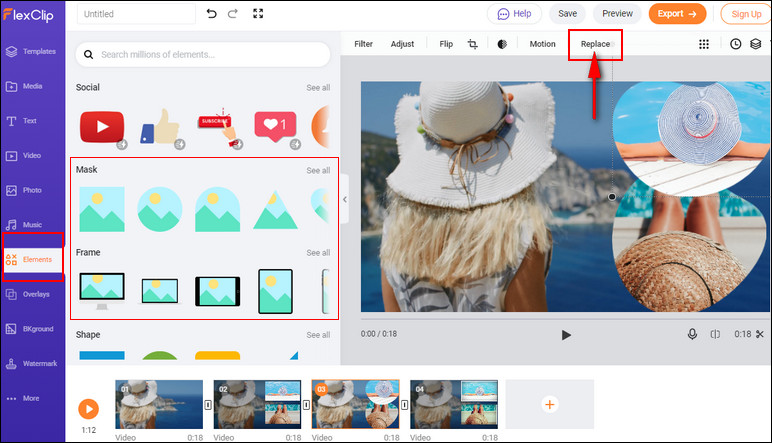The width and height of the screenshot is (772, 443).
Task: Add the YouTube play button element
Action: click(102, 127)
